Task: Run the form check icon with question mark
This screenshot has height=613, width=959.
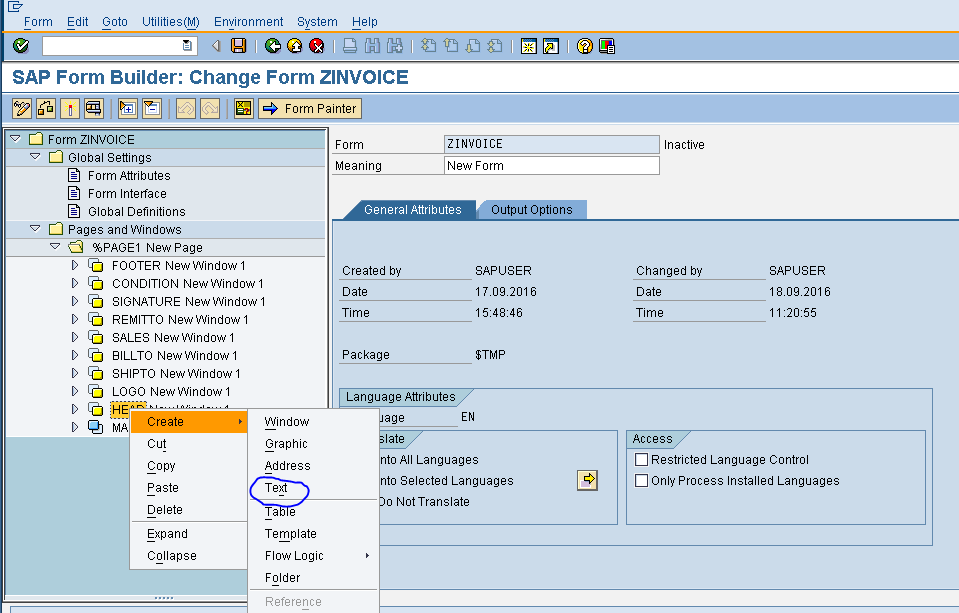Action: 242,107
